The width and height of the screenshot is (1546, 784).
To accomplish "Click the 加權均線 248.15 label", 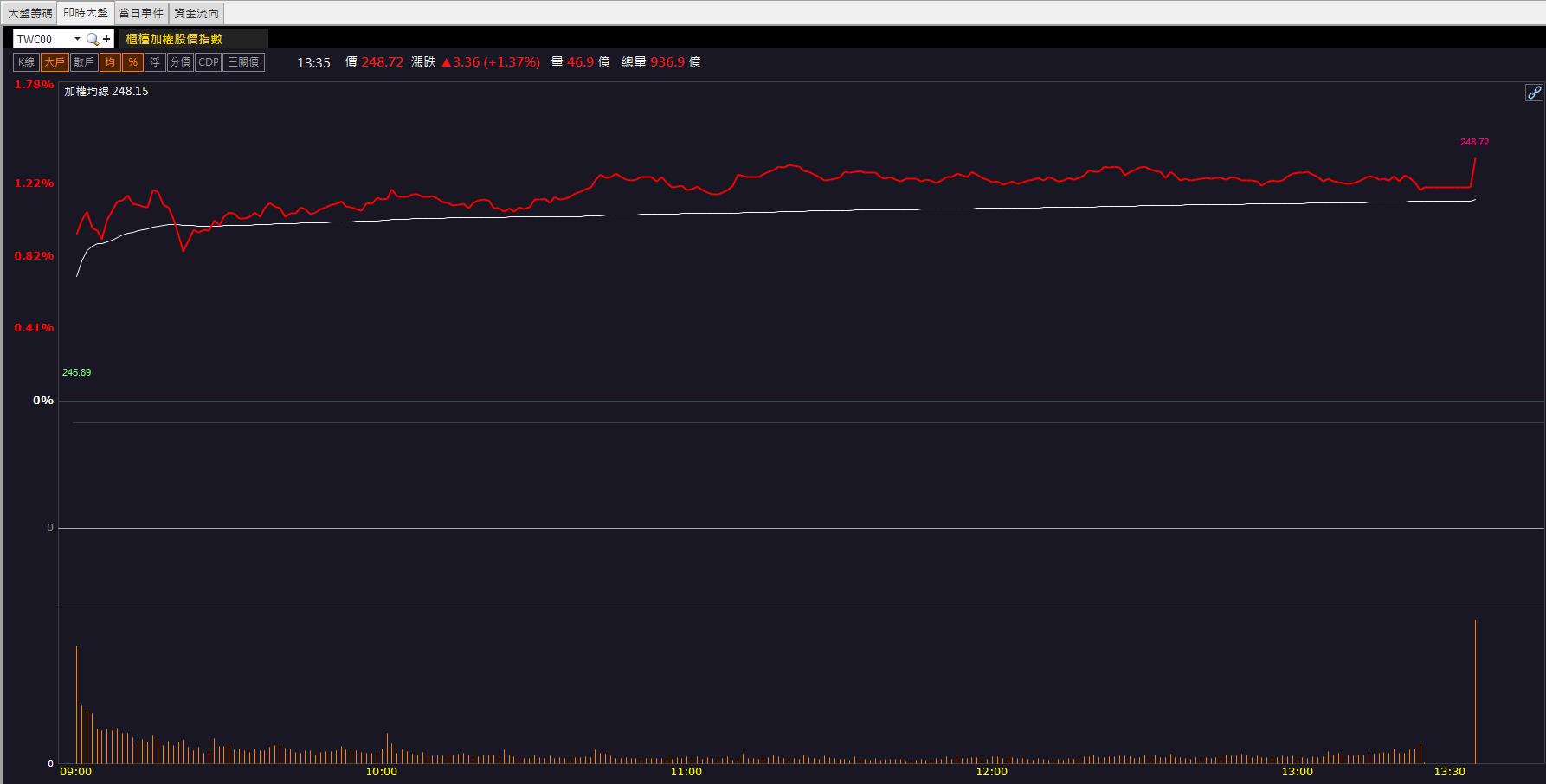I will (x=106, y=91).
